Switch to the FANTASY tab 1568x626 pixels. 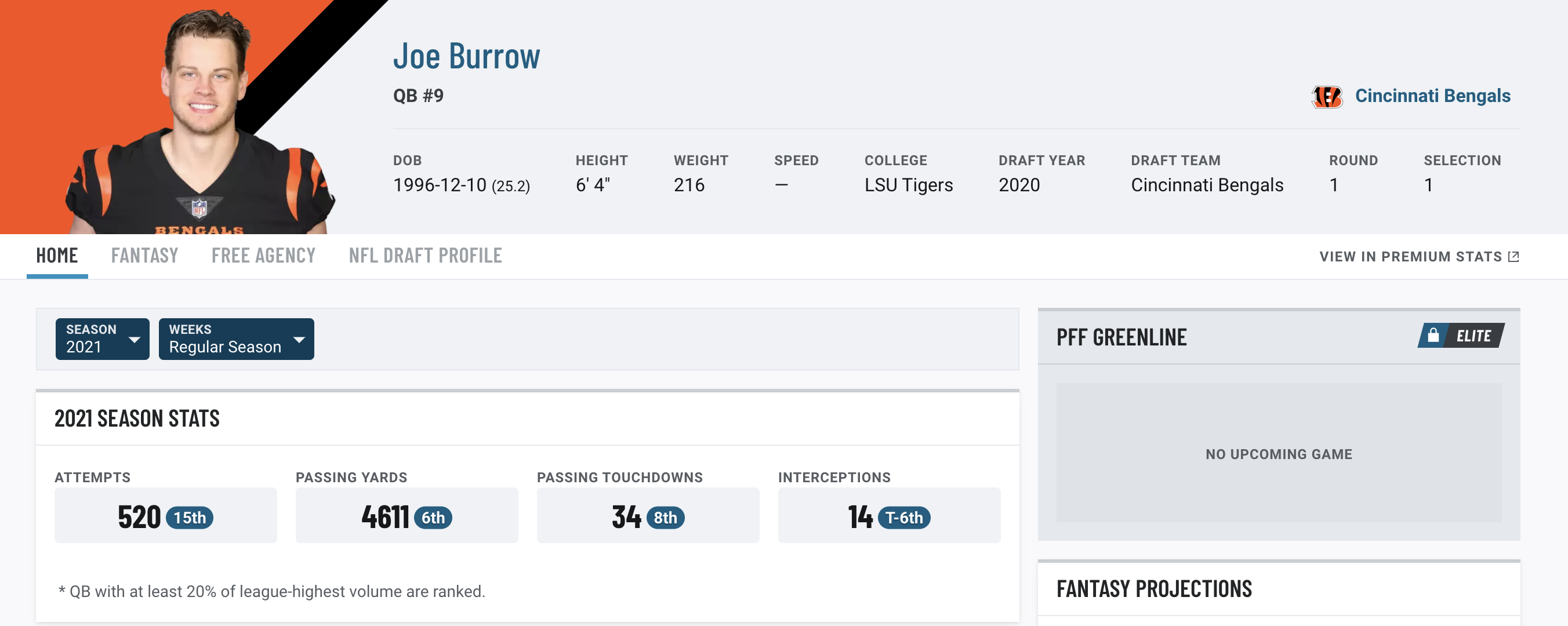(x=144, y=255)
